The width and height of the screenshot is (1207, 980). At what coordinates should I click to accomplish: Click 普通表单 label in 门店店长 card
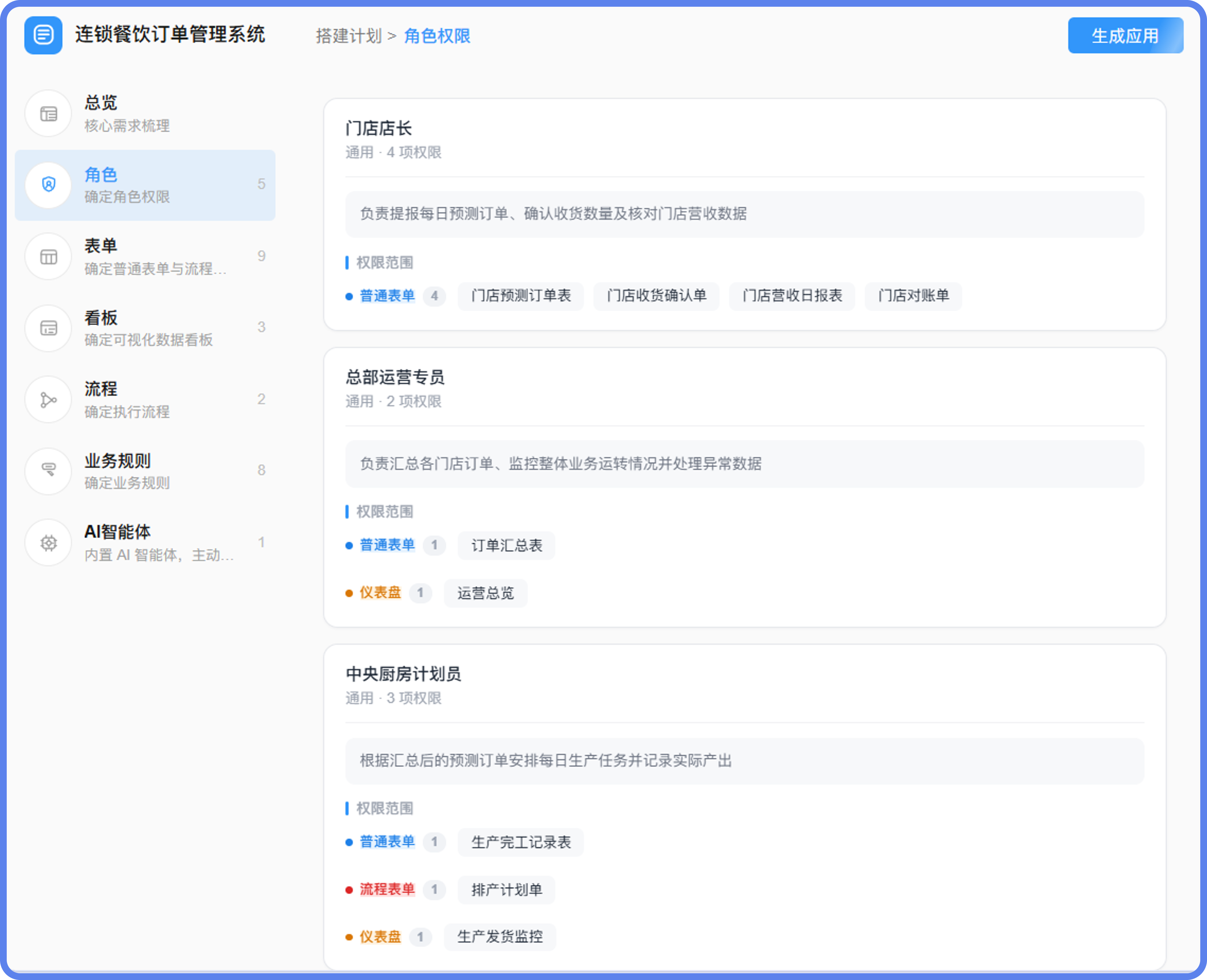pyautogui.click(x=387, y=296)
